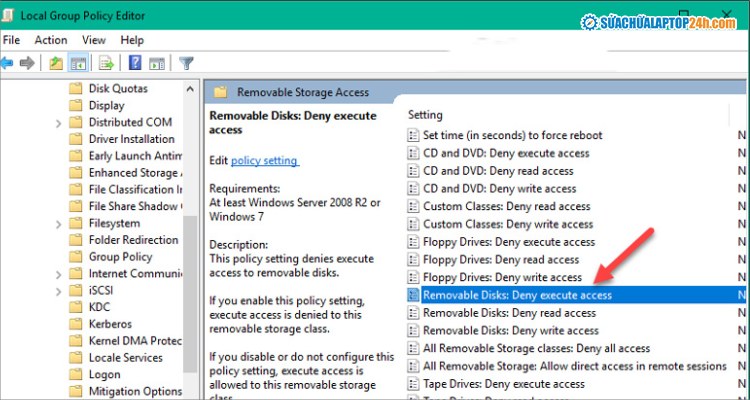Click the Export List toolbar icon

106,63
